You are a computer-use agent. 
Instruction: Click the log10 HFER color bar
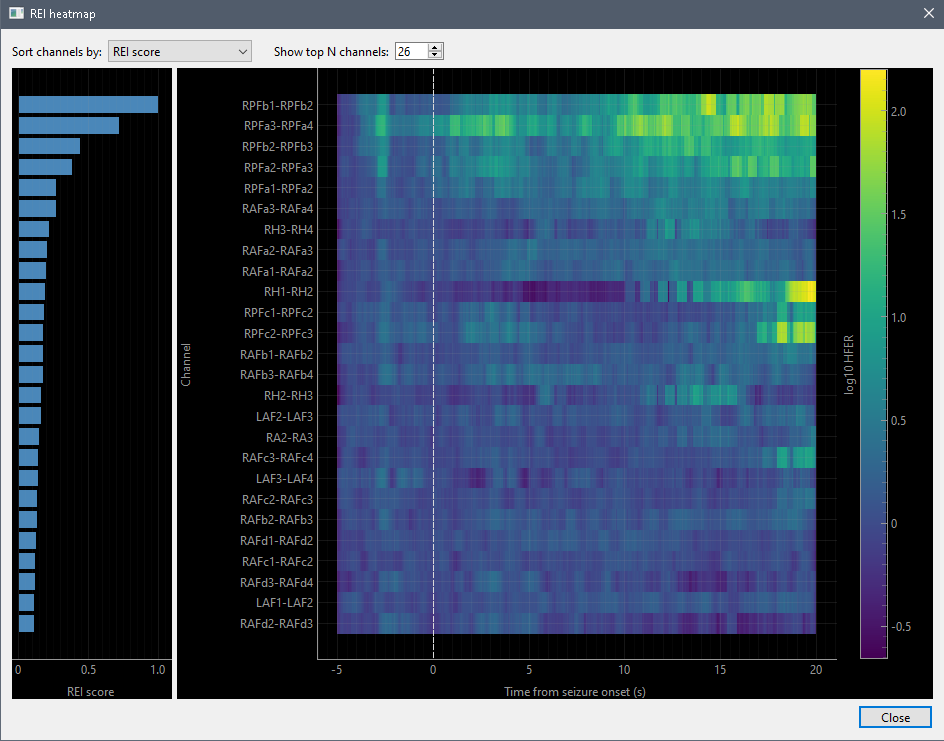[873, 364]
